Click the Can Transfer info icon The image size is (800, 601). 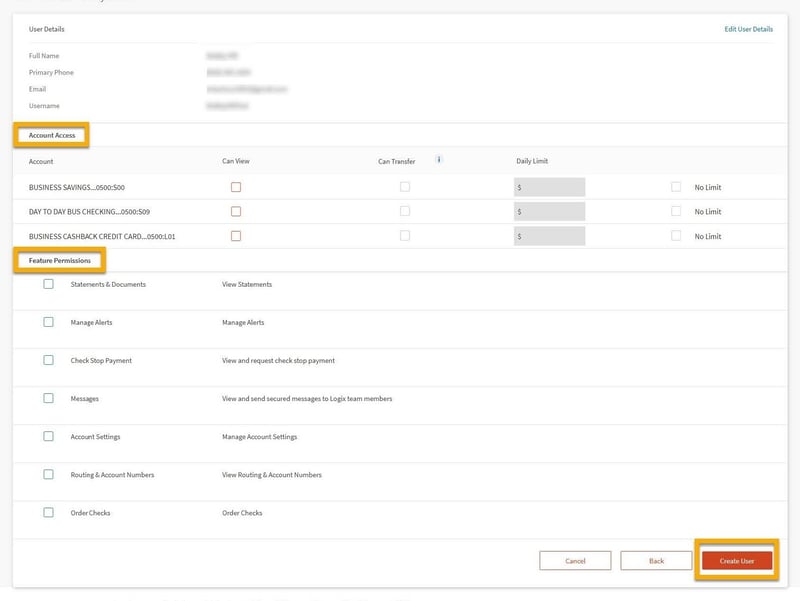click(x=439, y=160)
